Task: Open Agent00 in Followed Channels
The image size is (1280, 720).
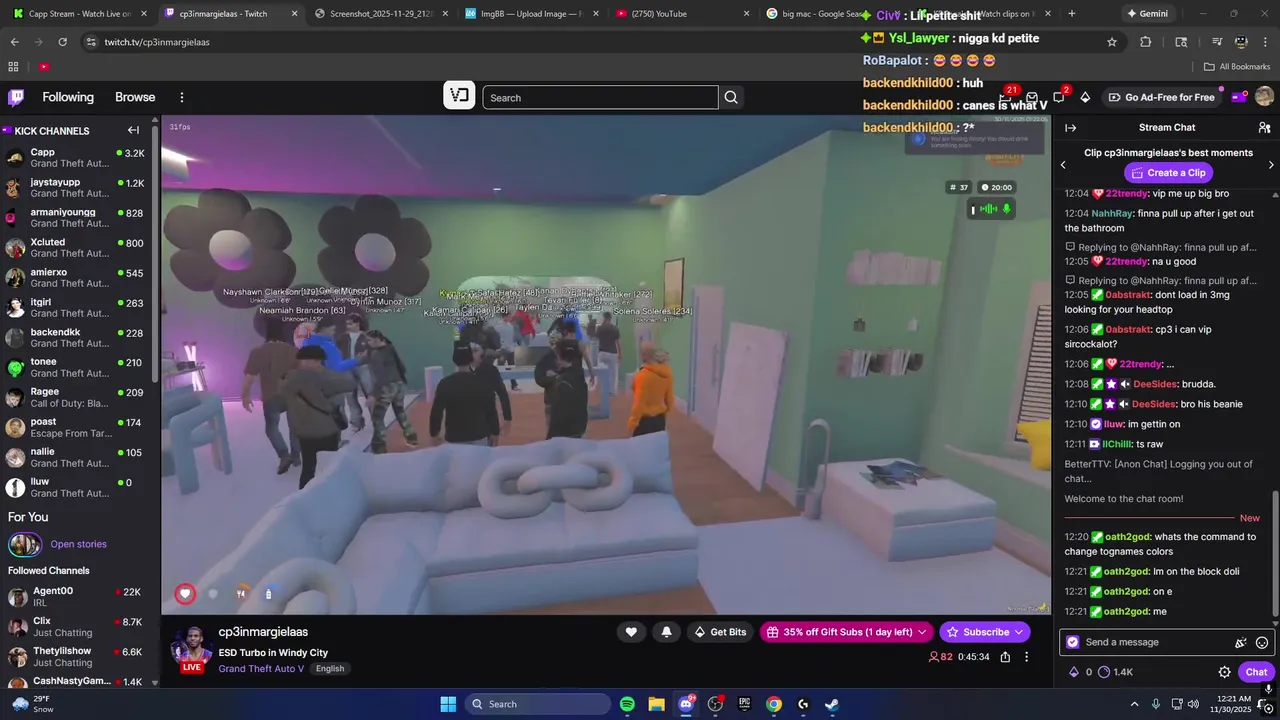Action: [x=76, y=597]
